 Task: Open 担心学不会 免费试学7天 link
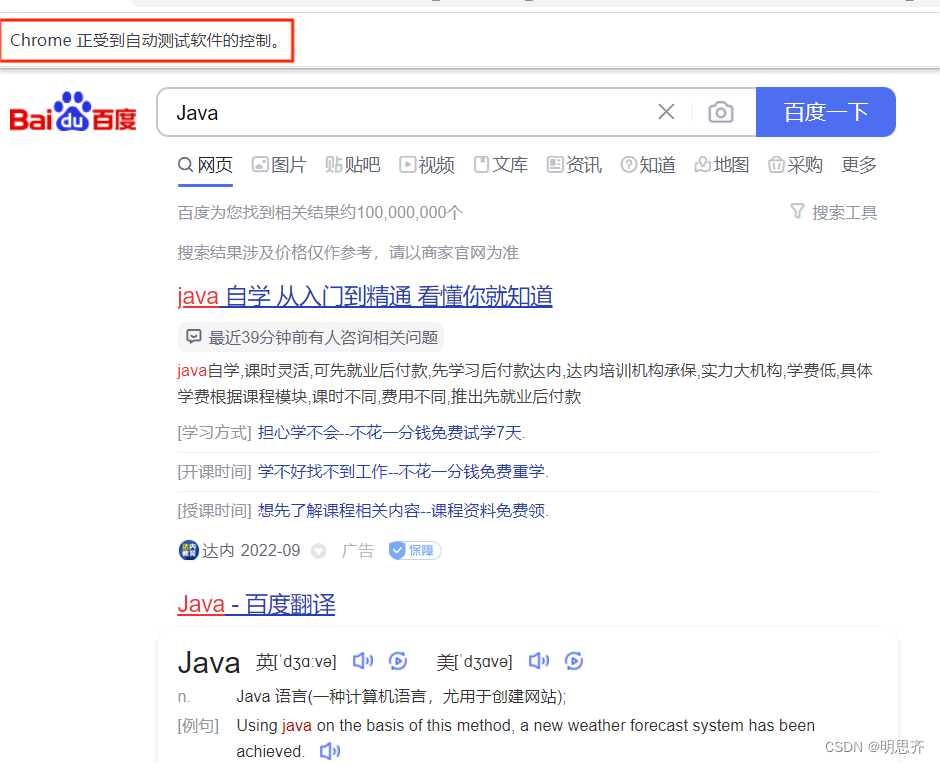click(x=391, y=433)
